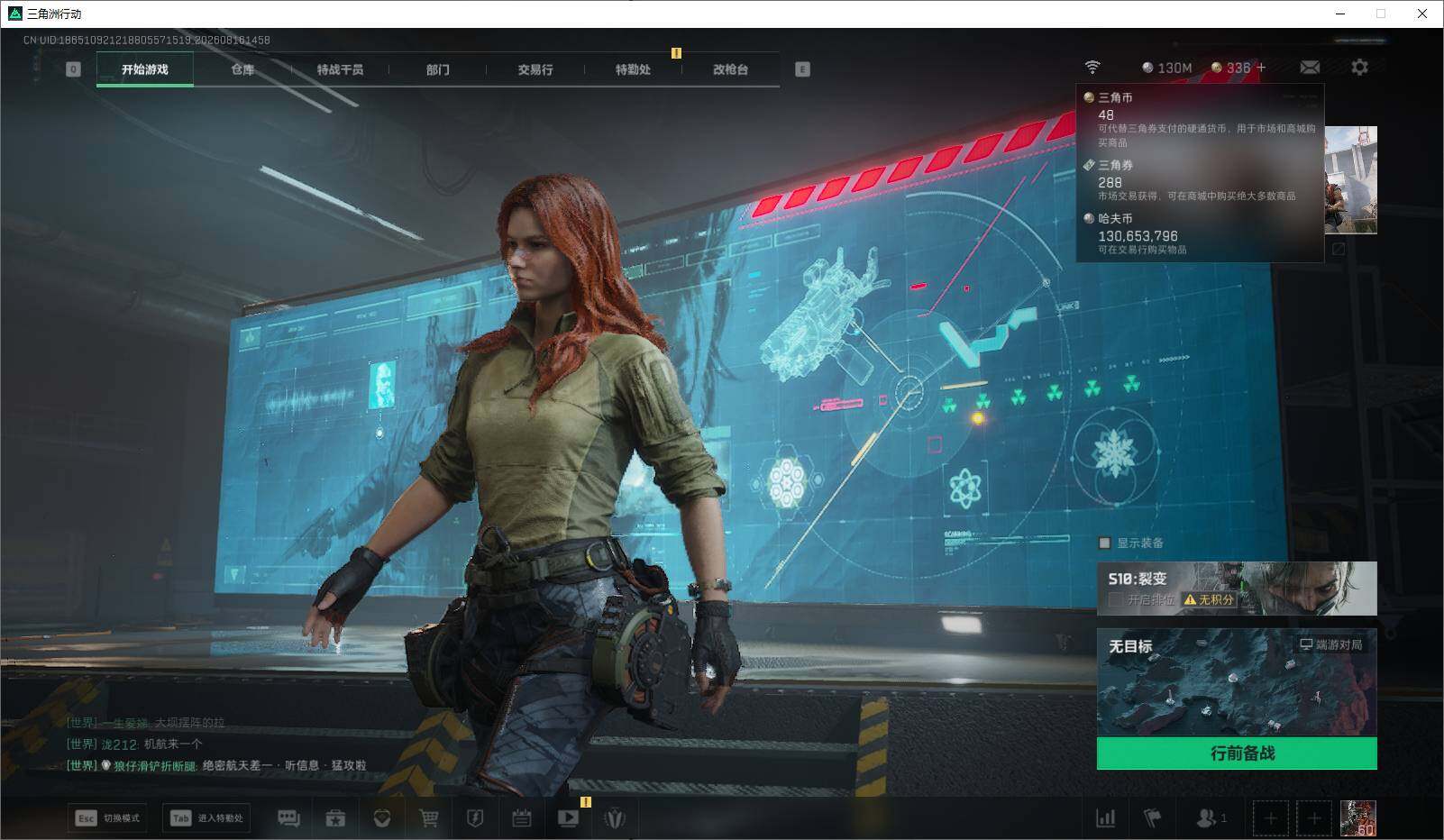
Task: Open the settings gear icon
Action: (x=1359, y=68)
